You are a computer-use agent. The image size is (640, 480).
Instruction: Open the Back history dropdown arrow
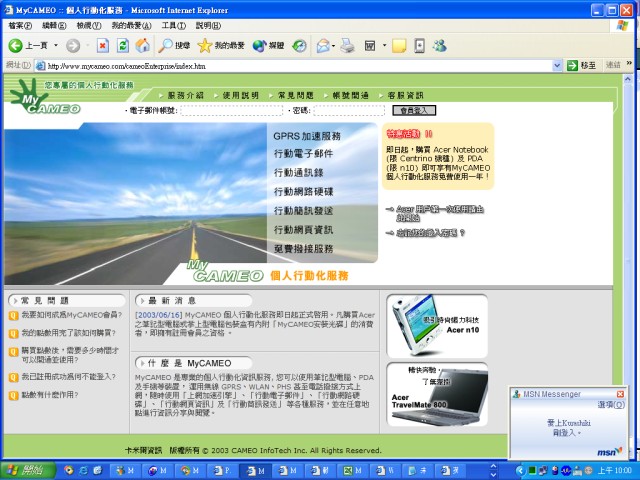56,45
